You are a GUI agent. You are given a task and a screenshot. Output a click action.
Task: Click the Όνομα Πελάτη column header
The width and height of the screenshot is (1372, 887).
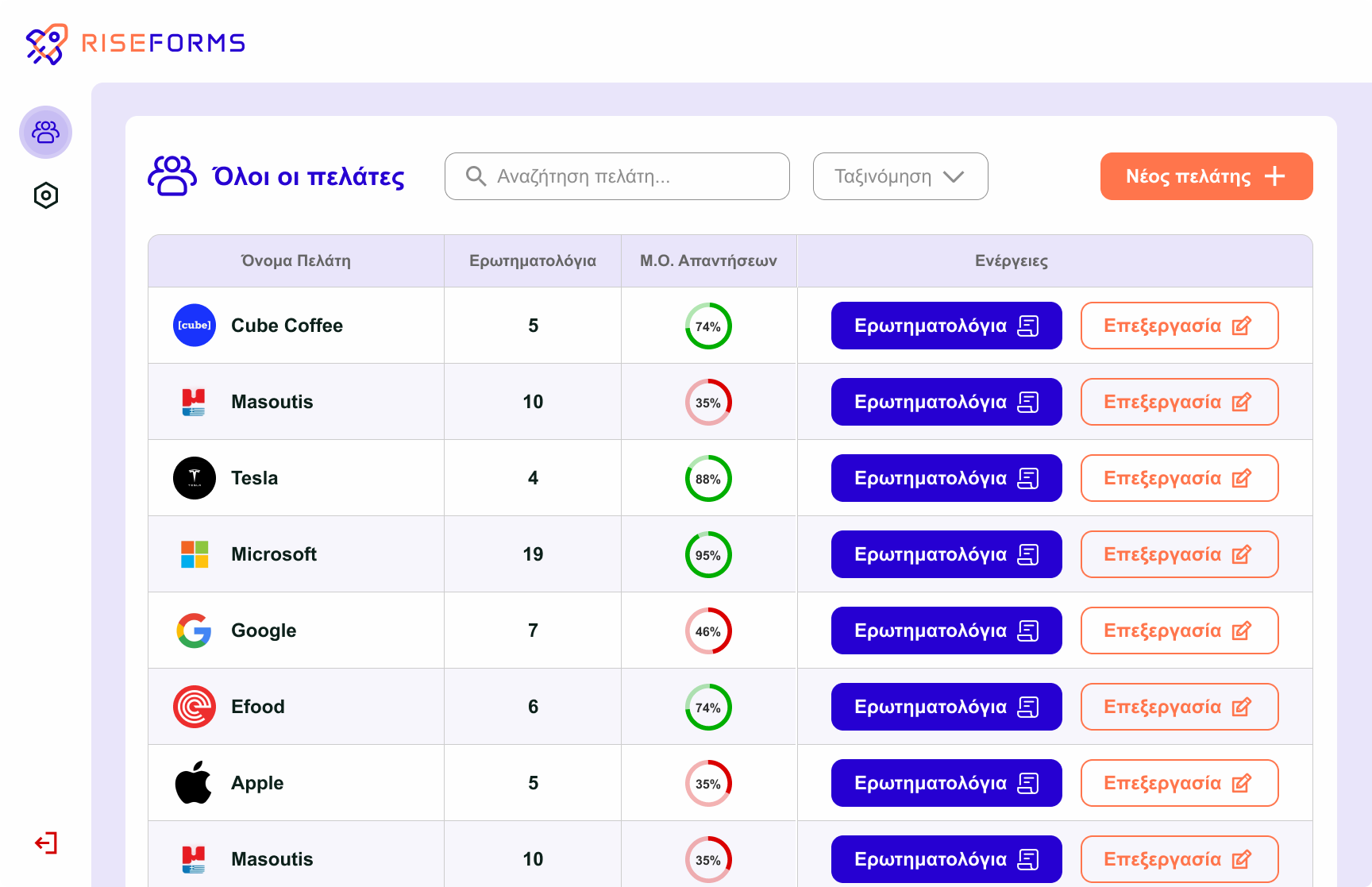296,261
